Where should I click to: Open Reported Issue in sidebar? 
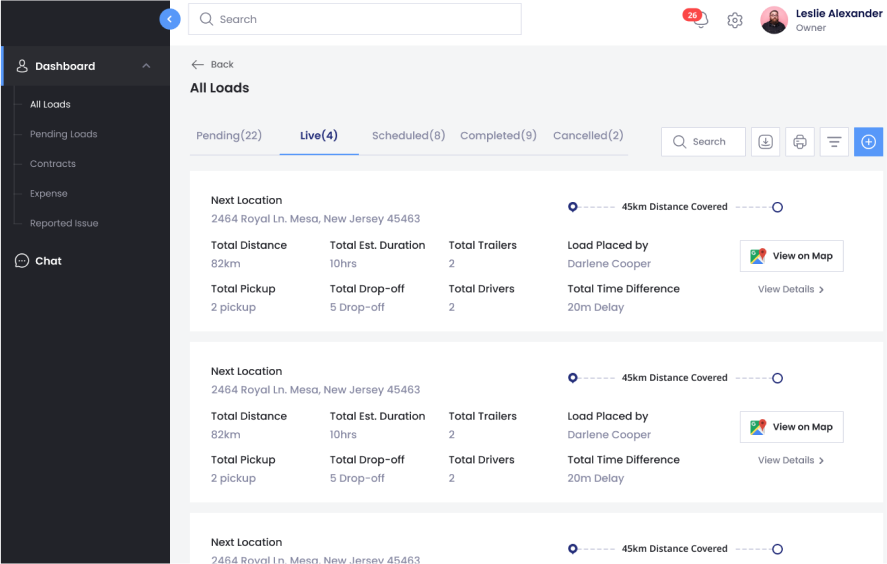(64, 223)
